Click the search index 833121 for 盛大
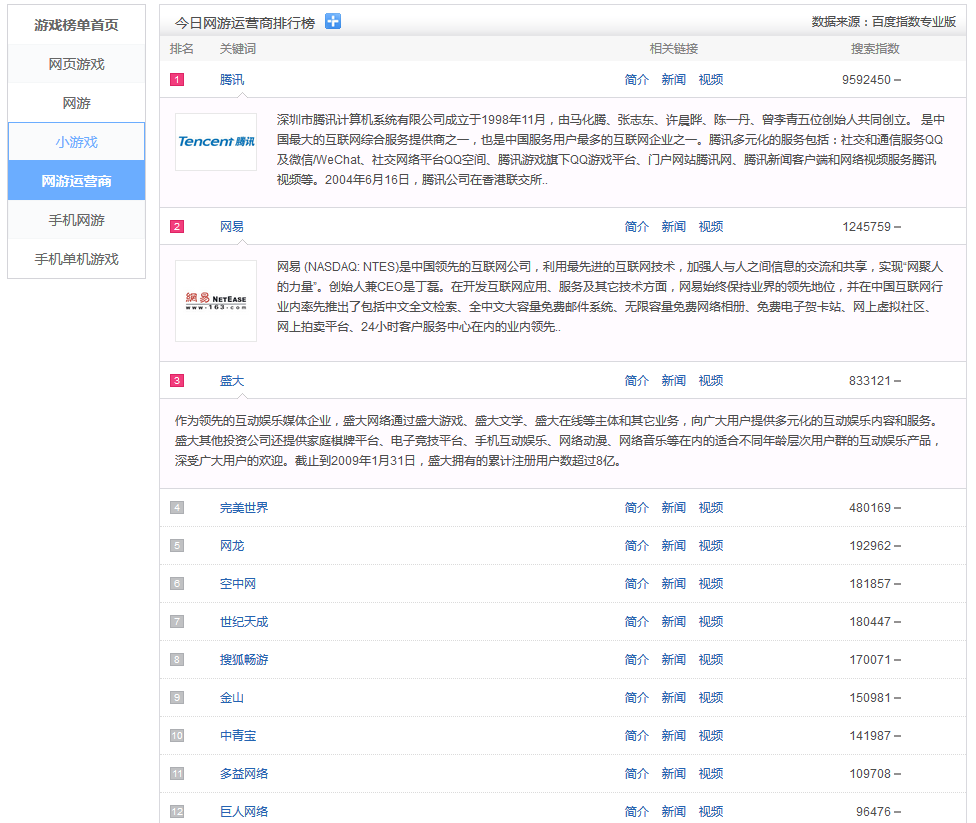Image resolution: width=976 pixels, height=823 pixels. (870, 380)
